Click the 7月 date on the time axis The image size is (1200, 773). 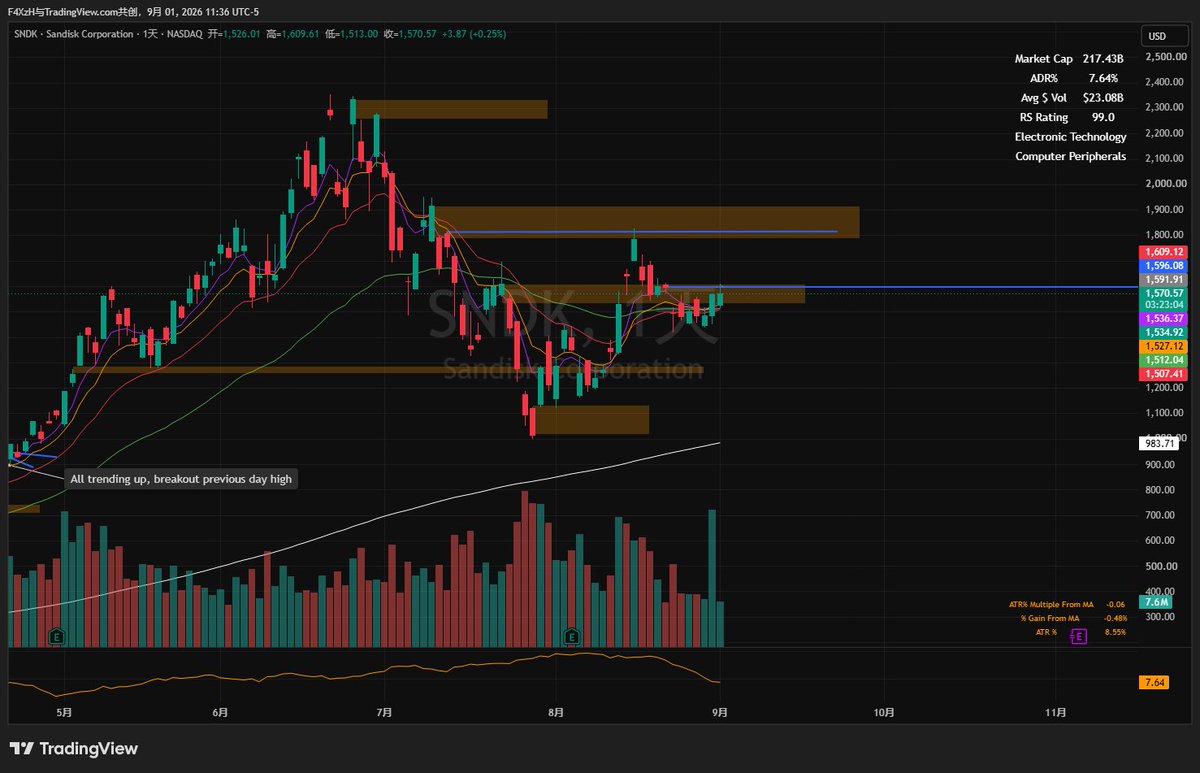point(385,713)
